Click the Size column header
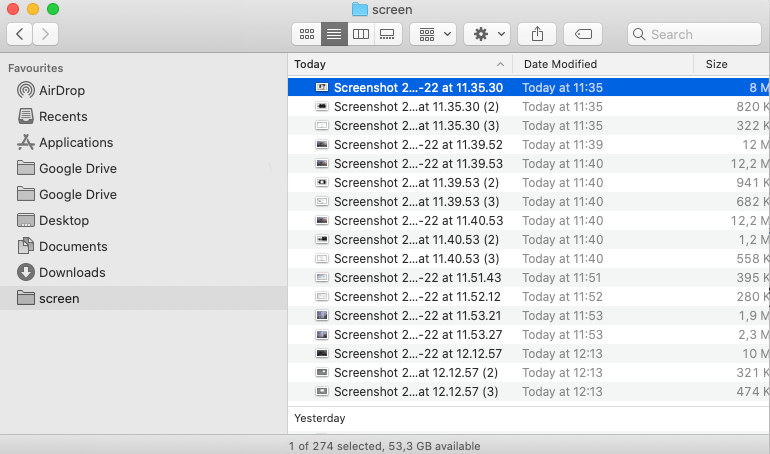Image resolution: width=770 pixels, height=454 pixels. (730, 64)
